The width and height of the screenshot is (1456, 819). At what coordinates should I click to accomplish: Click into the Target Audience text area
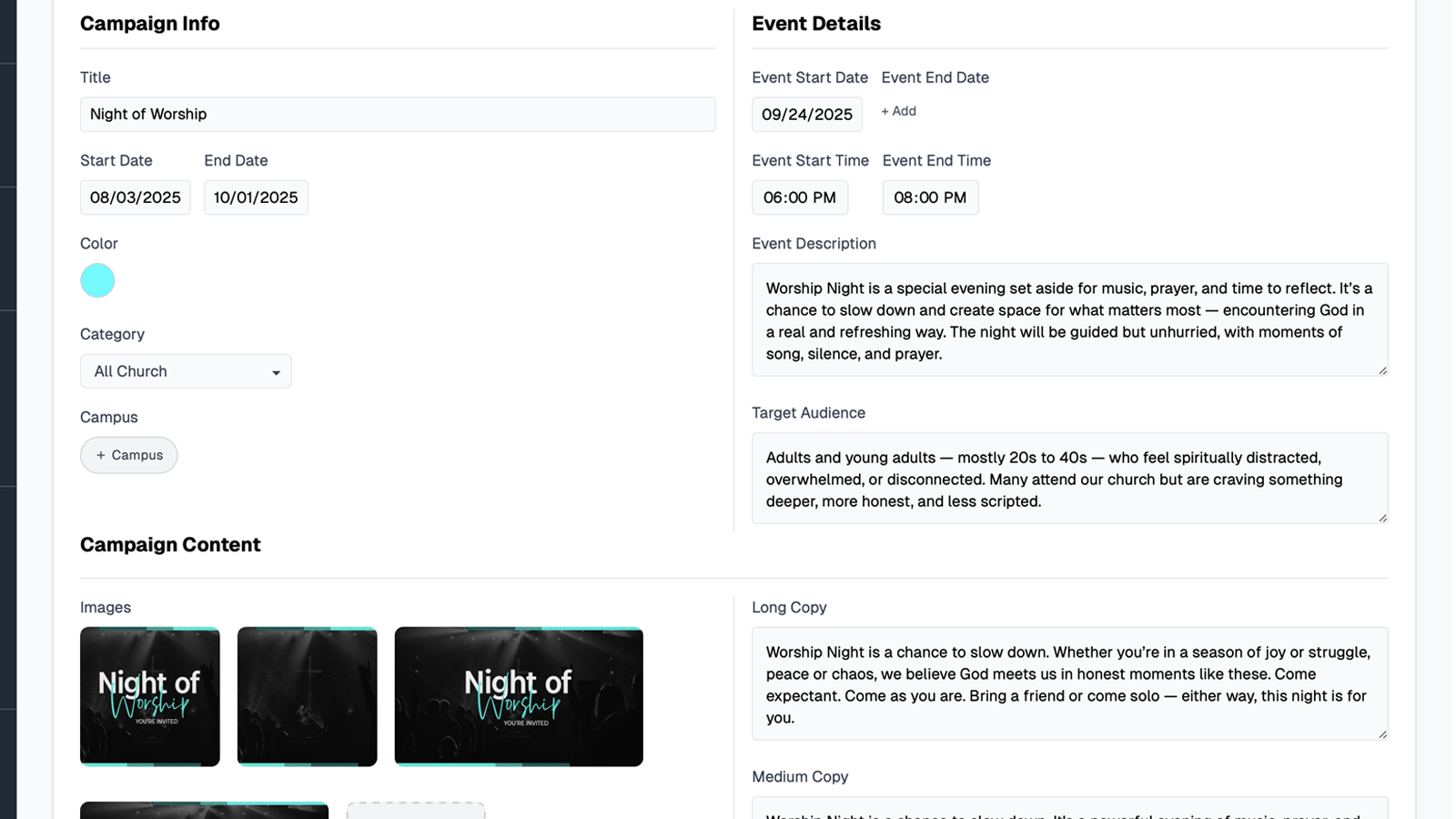point(1069,479)
